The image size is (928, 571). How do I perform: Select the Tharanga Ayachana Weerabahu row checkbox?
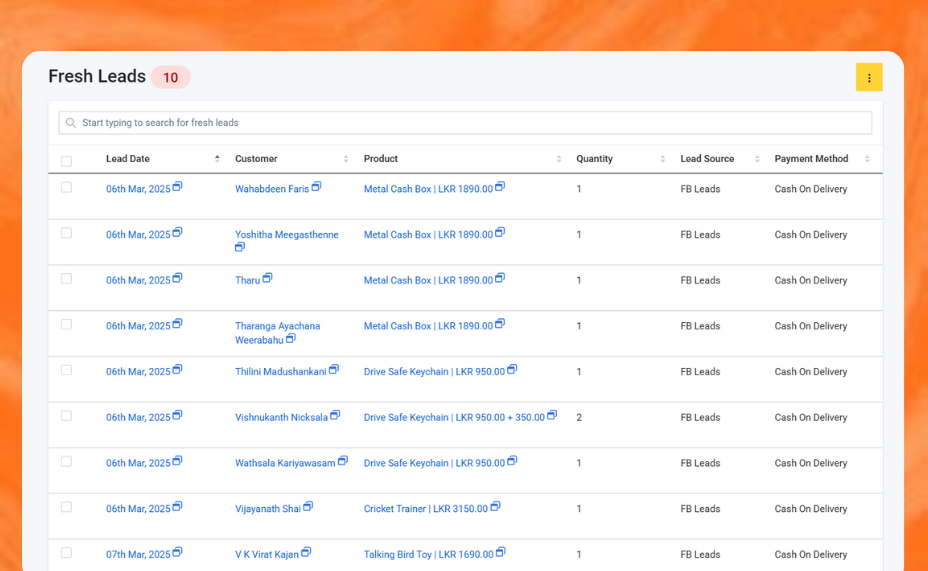tap(66, 324)
